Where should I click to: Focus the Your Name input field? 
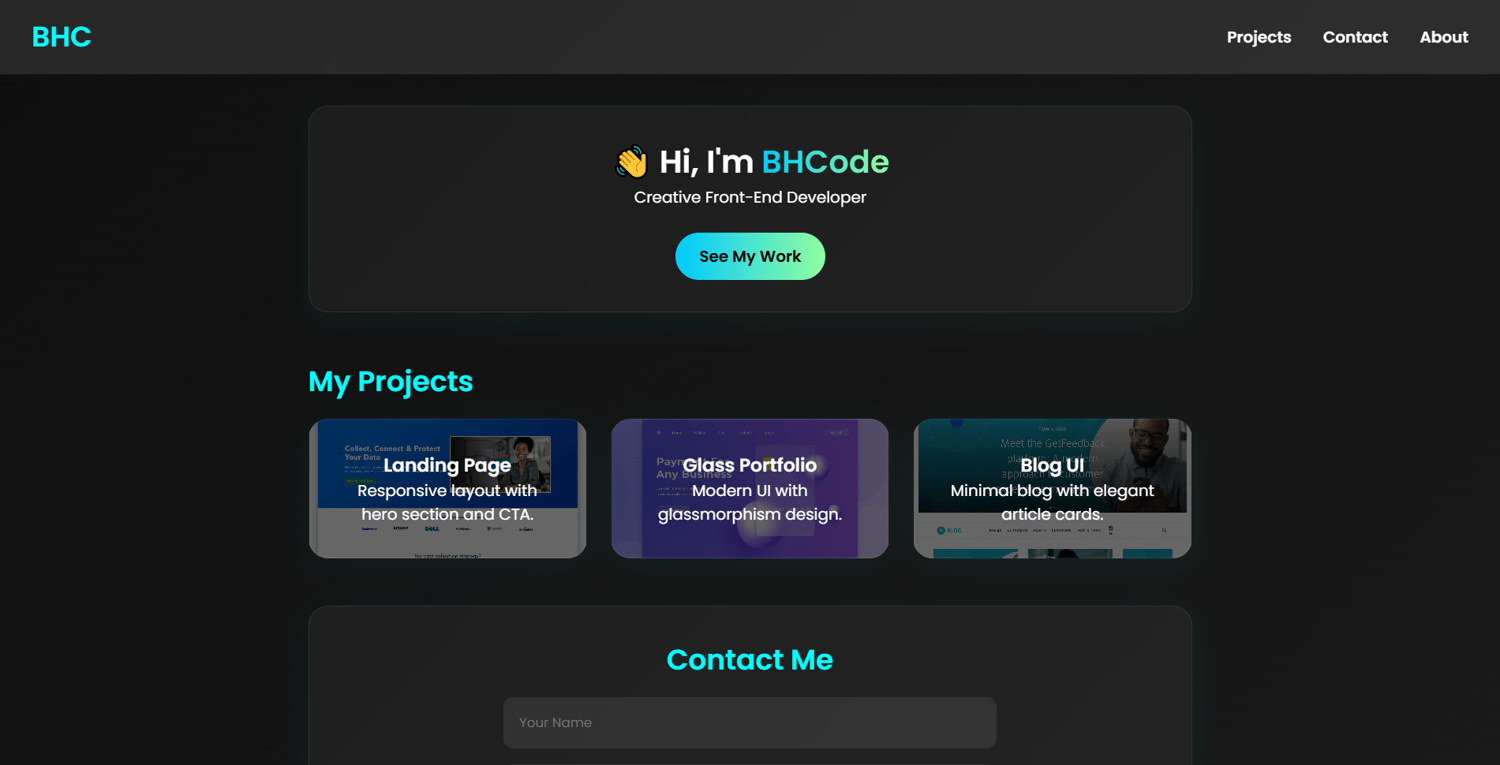coord(750,722)
